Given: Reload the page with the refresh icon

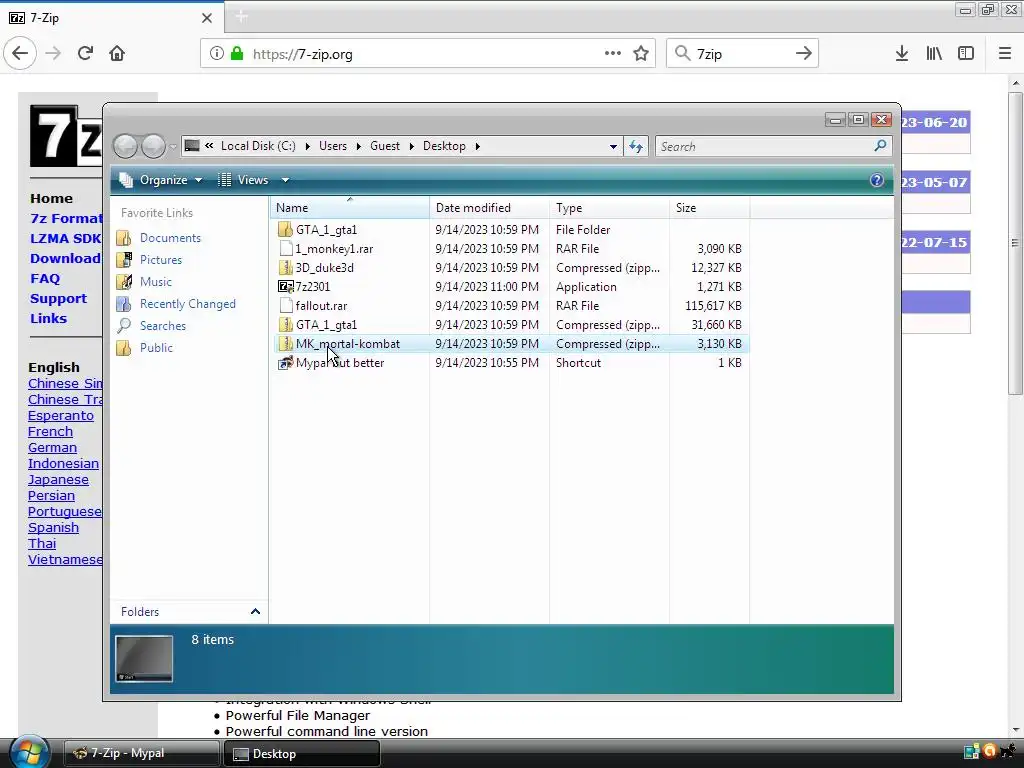Looking at the screenshot, I should (86, 53).
